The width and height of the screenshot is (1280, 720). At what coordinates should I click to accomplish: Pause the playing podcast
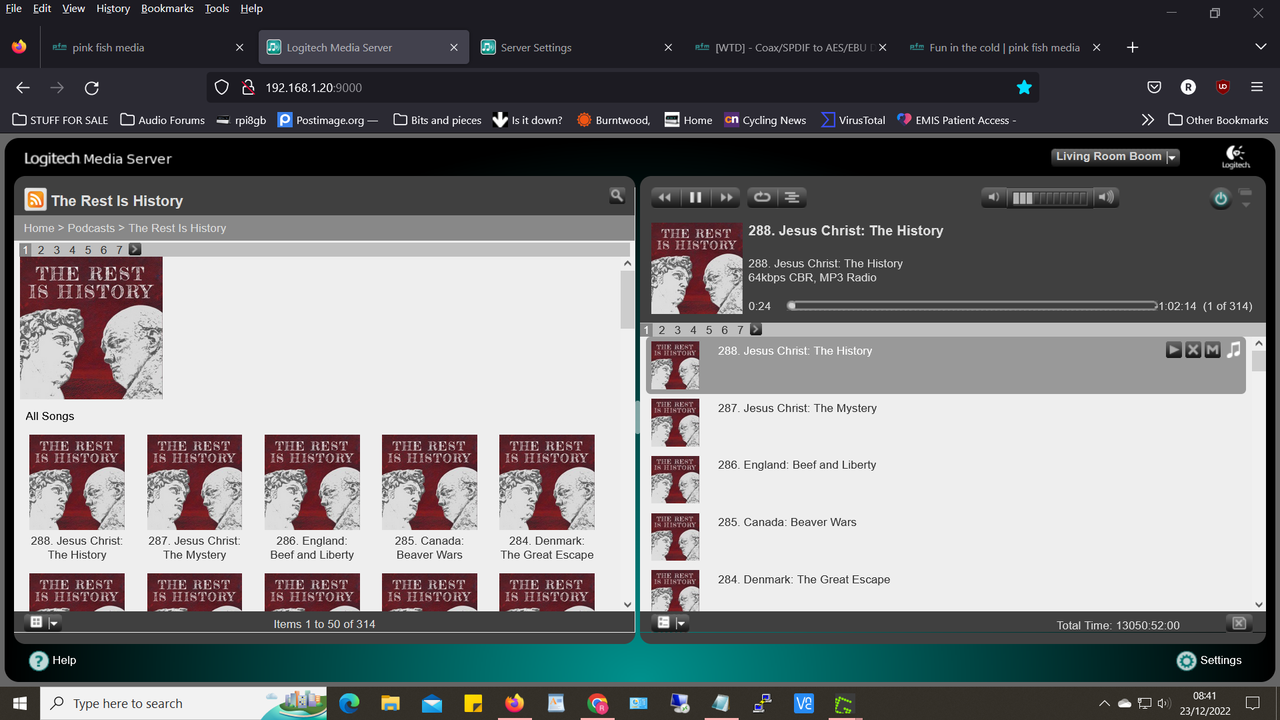coord(696,198)
